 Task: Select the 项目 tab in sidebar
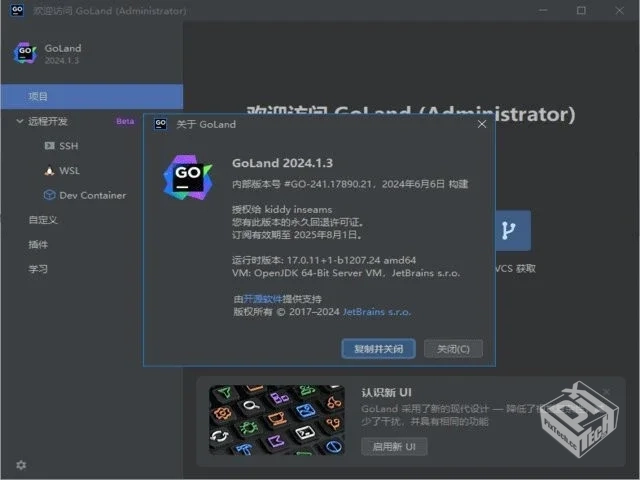coord(92,96)
